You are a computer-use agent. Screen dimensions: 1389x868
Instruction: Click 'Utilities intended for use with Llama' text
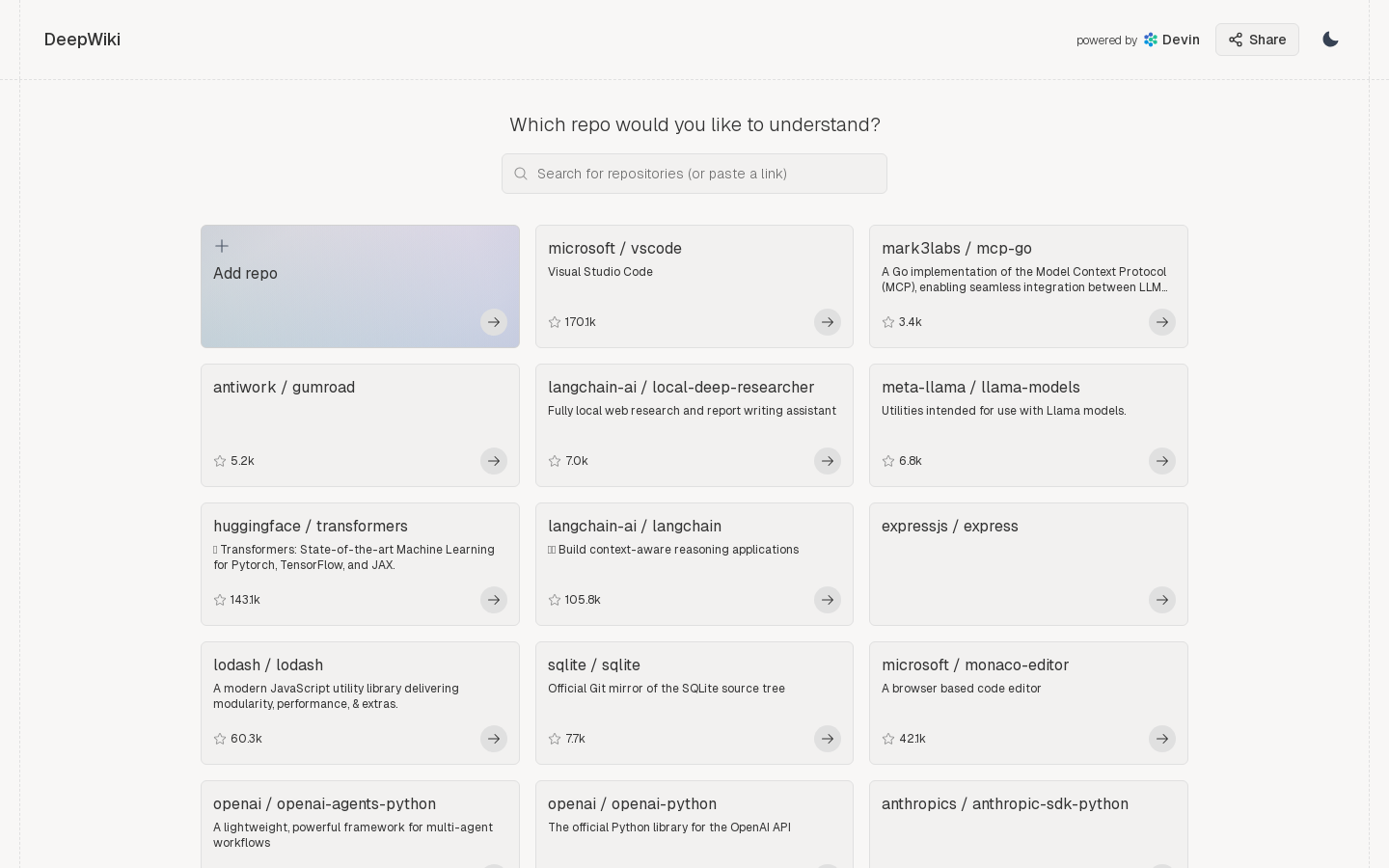[1004, 411]
